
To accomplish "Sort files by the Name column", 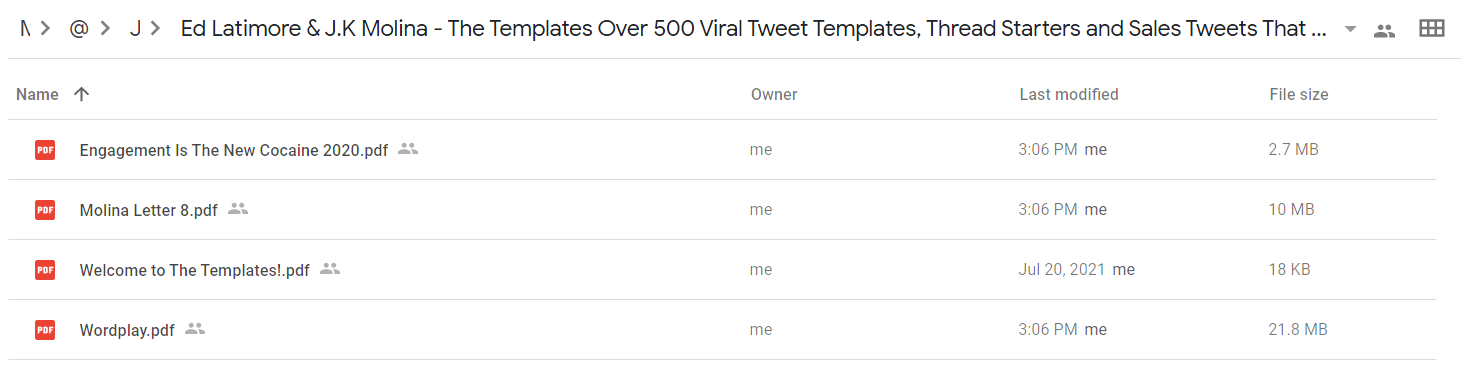I will pyautogui.click(x=37, y=94).
